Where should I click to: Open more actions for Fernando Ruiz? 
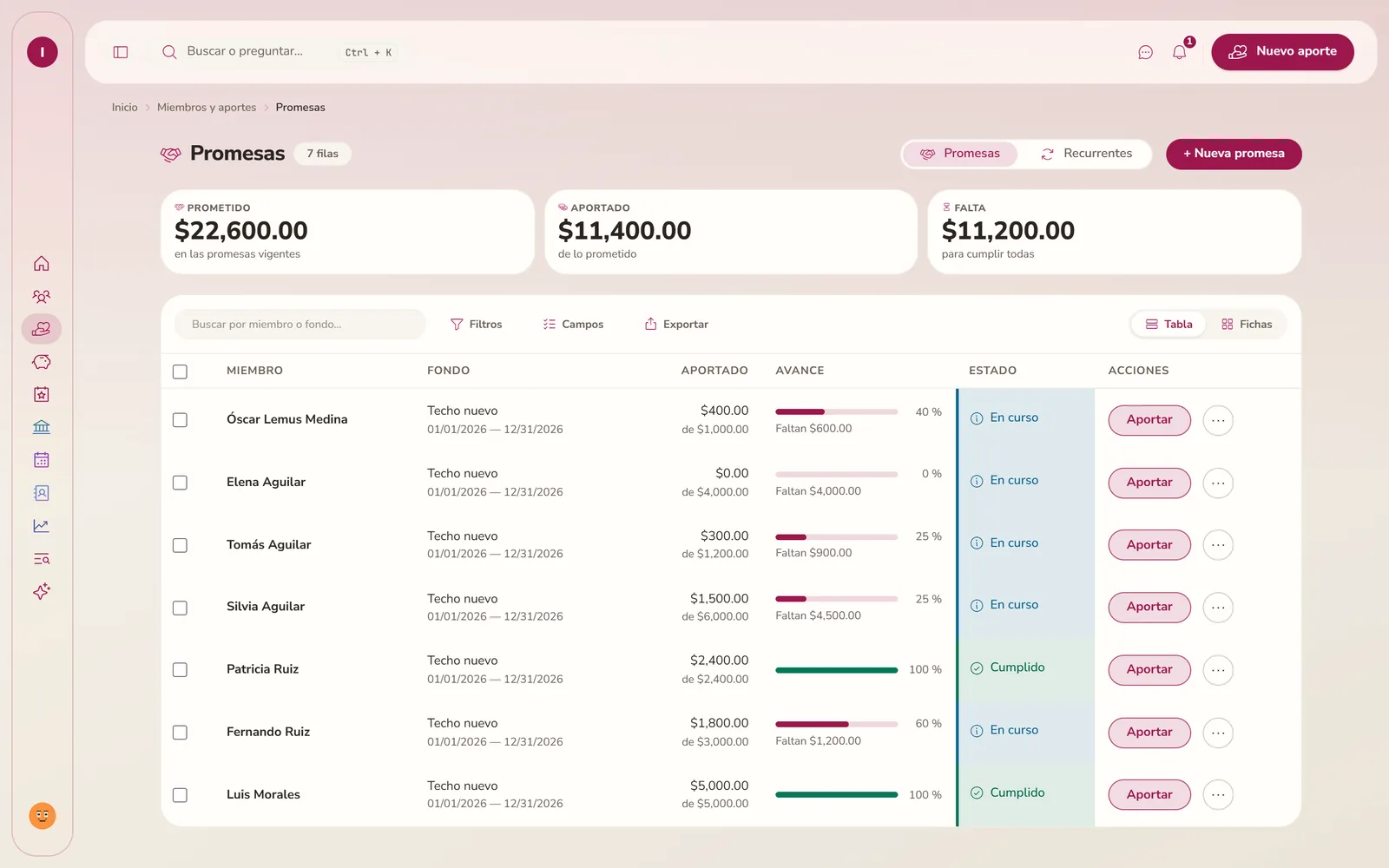[x=1218, y=733]
